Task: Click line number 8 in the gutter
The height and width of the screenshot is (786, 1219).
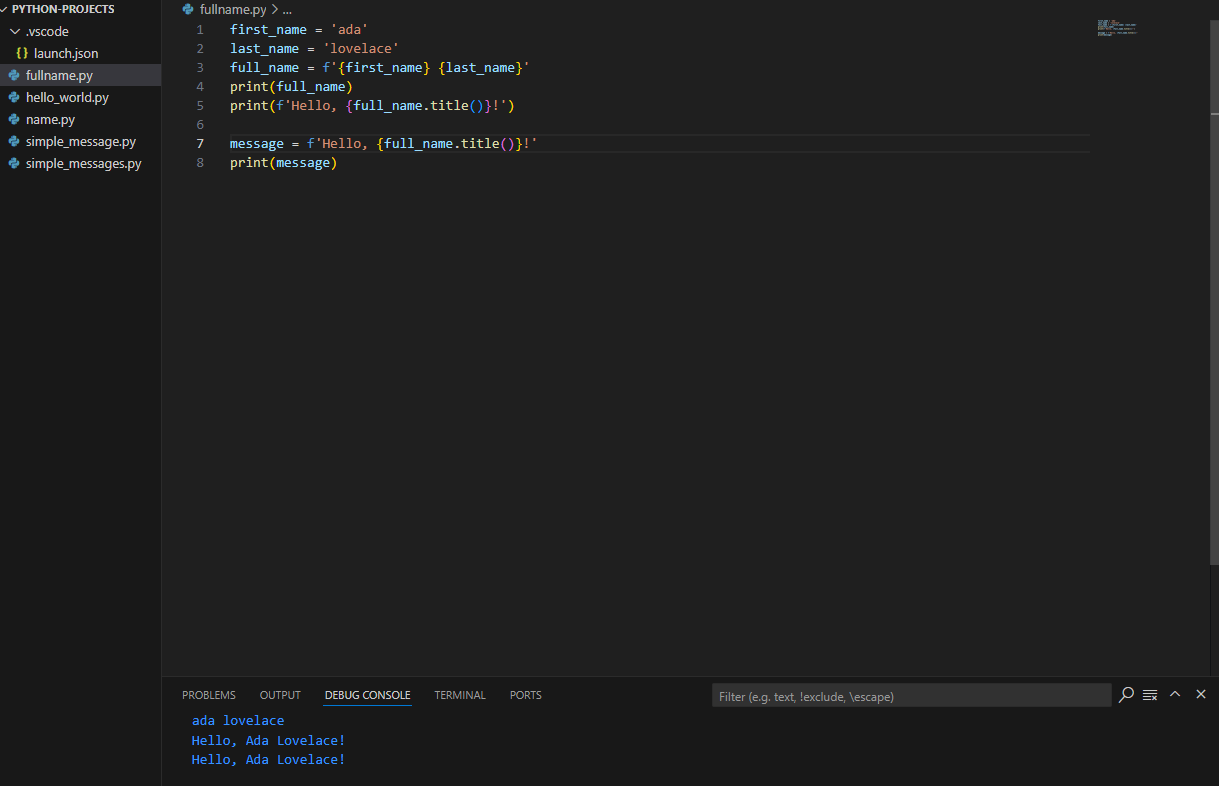Action: coord(200,162)
